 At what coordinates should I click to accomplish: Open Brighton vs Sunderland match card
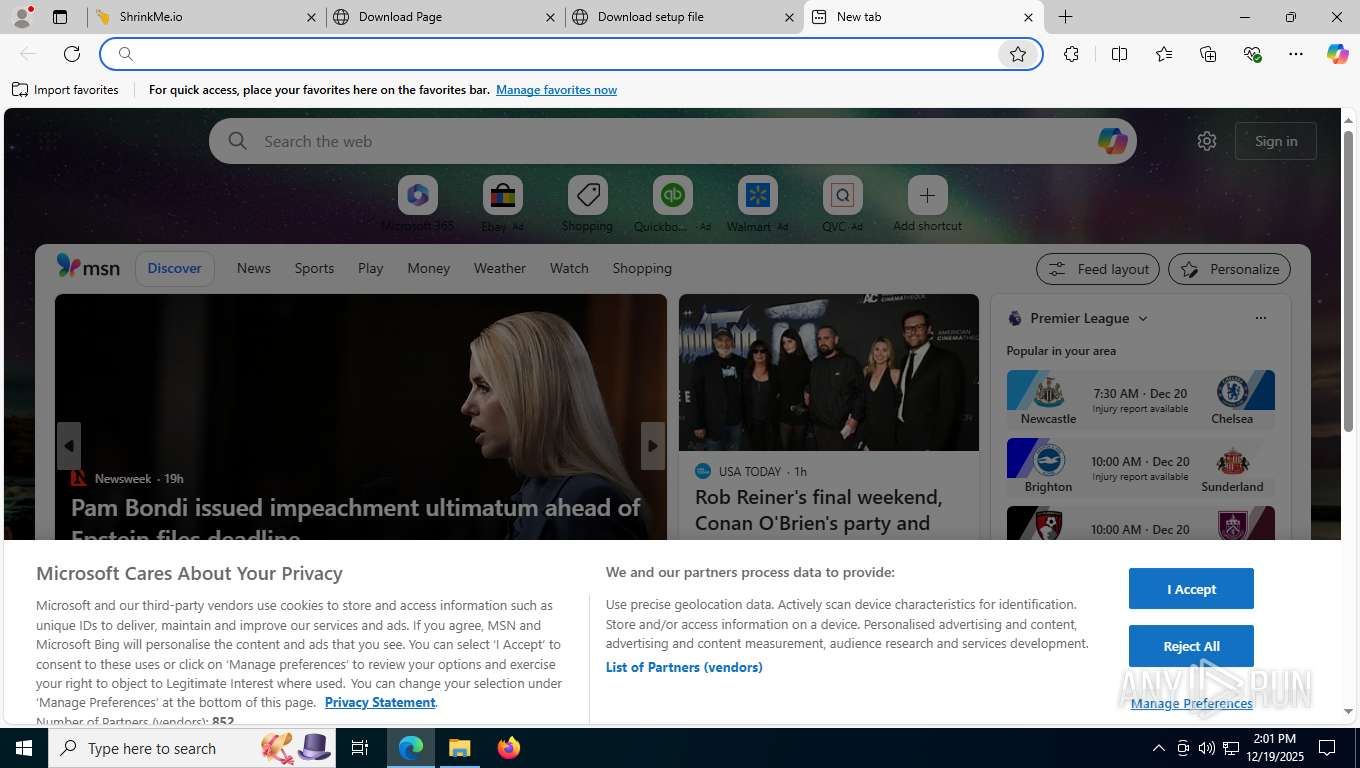coord(1140,467)
